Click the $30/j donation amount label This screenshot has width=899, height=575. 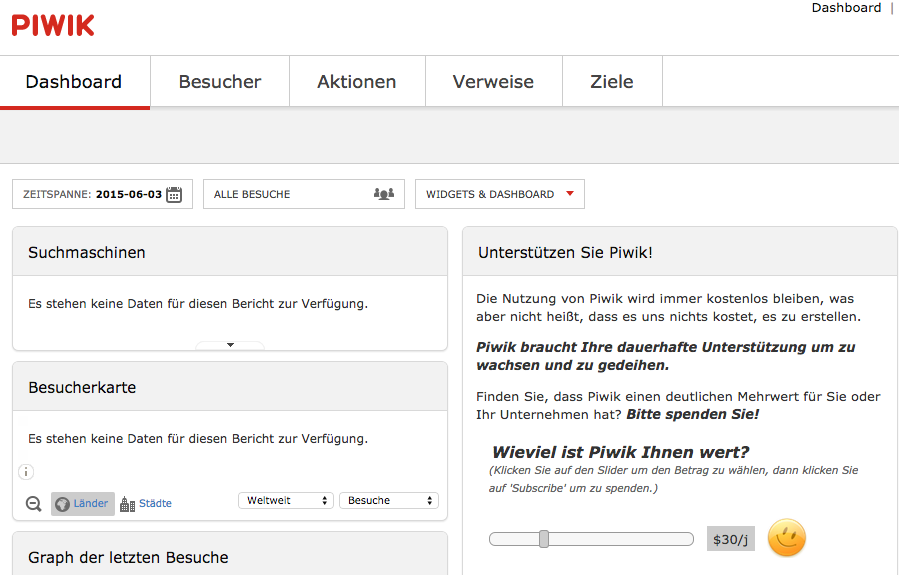coord(730,539)
